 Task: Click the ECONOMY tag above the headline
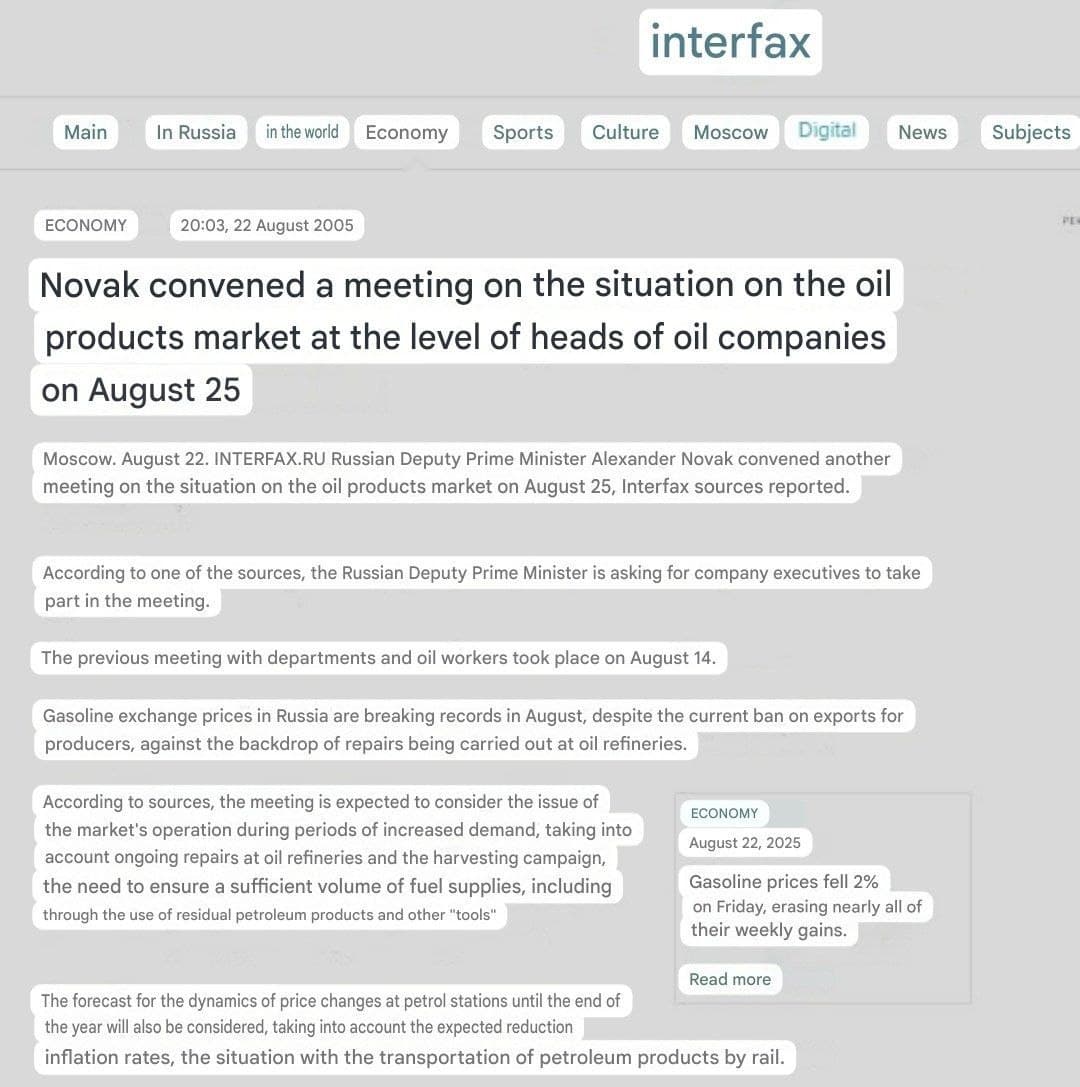86,225
